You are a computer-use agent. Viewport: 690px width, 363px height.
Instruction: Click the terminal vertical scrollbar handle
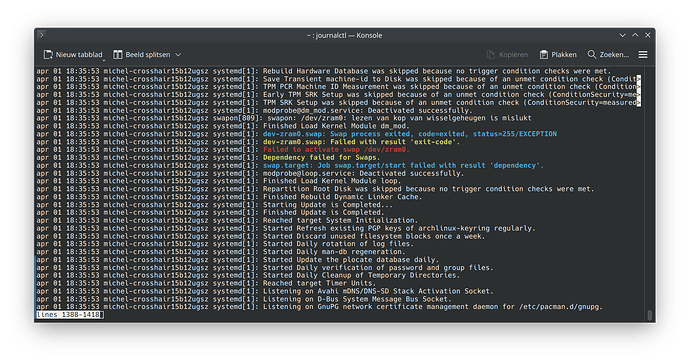point(650,315)
